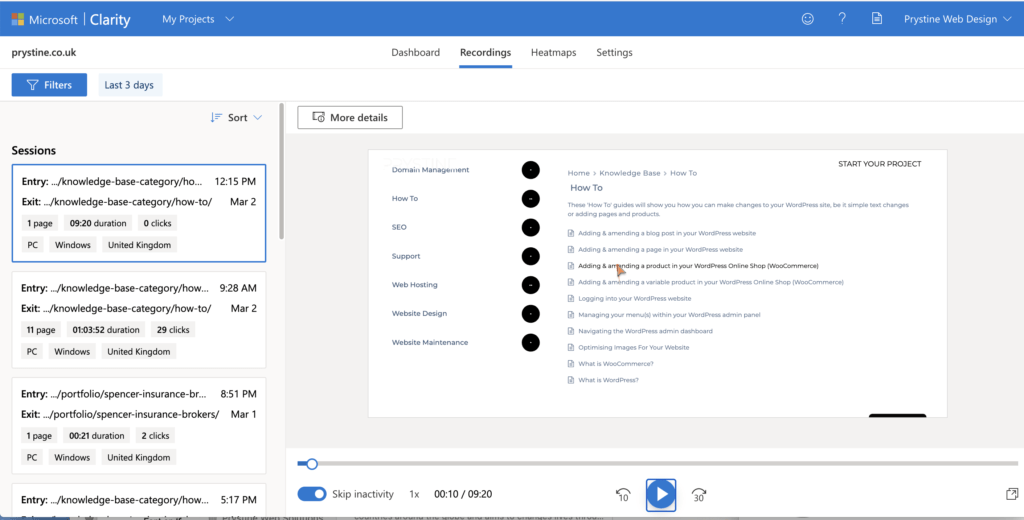Switch to the Recordings tab
The width and height of the screenshot is (1024, 520).
tap(485, 52)
